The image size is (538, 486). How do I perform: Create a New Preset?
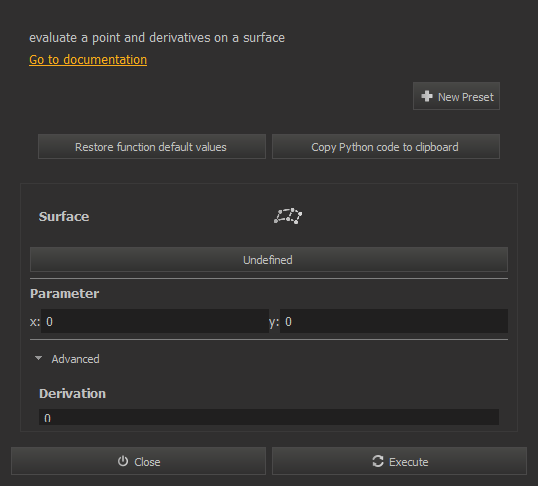pyautogui.click(x=456, y=96)
